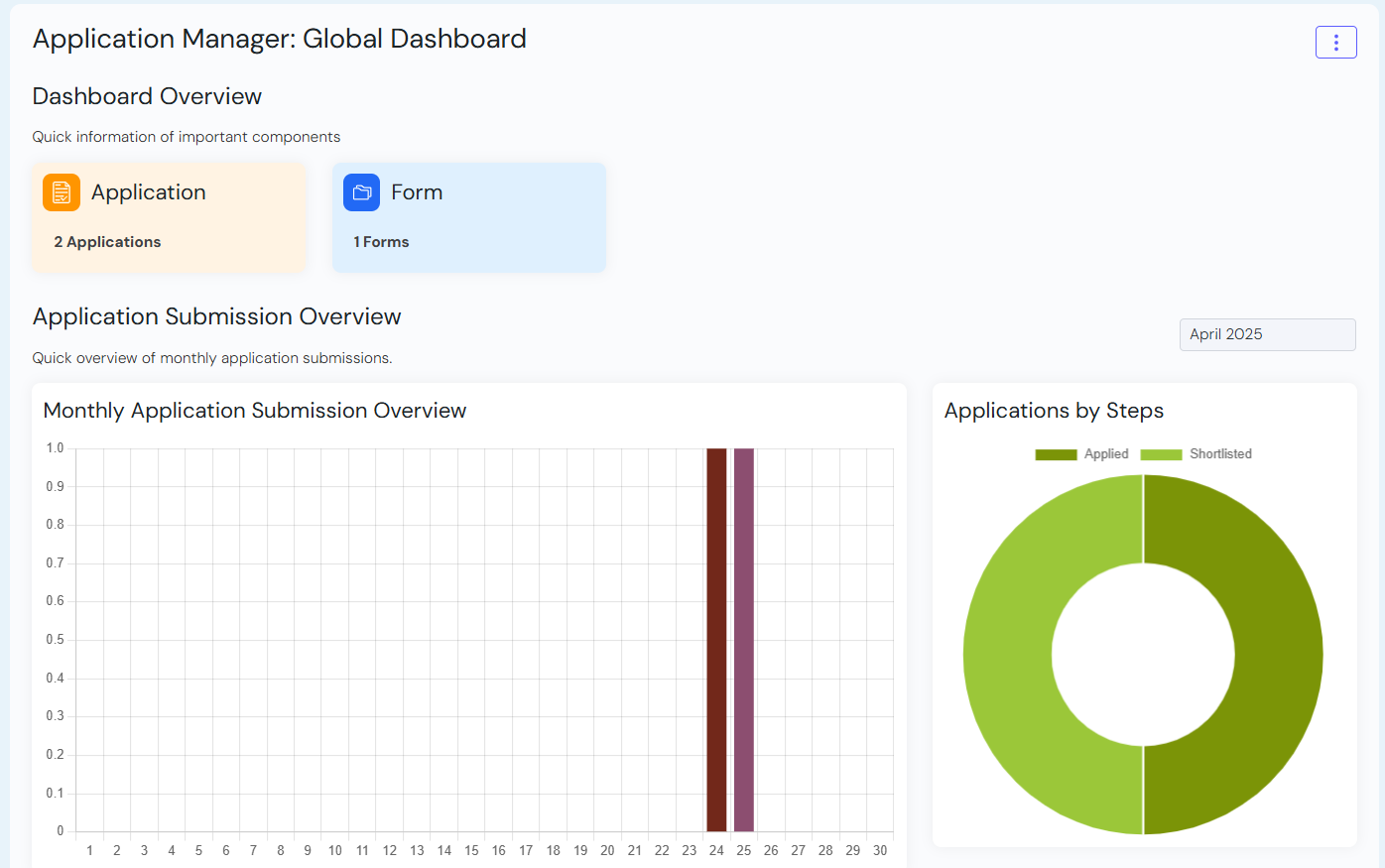Open the three-dot options menu
Viewport: 1385px width, 868px height.
(1335, 42)
